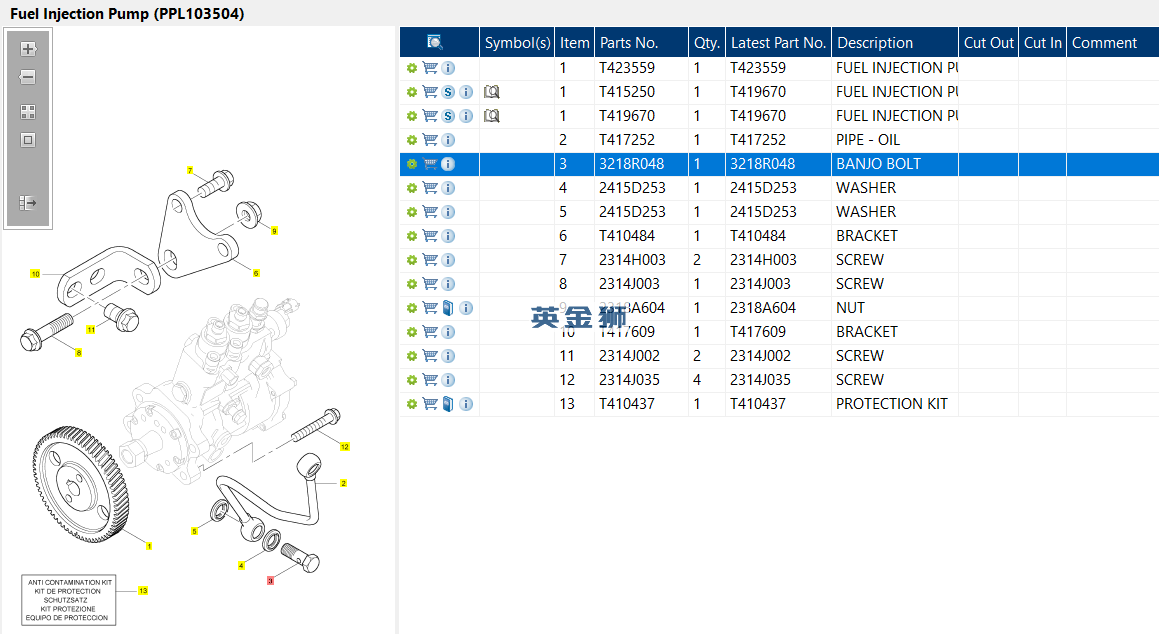The image size is (1159, 634).
Task: Open info for PROTECTION KIT T410437
Action: (x=466, y=404)
